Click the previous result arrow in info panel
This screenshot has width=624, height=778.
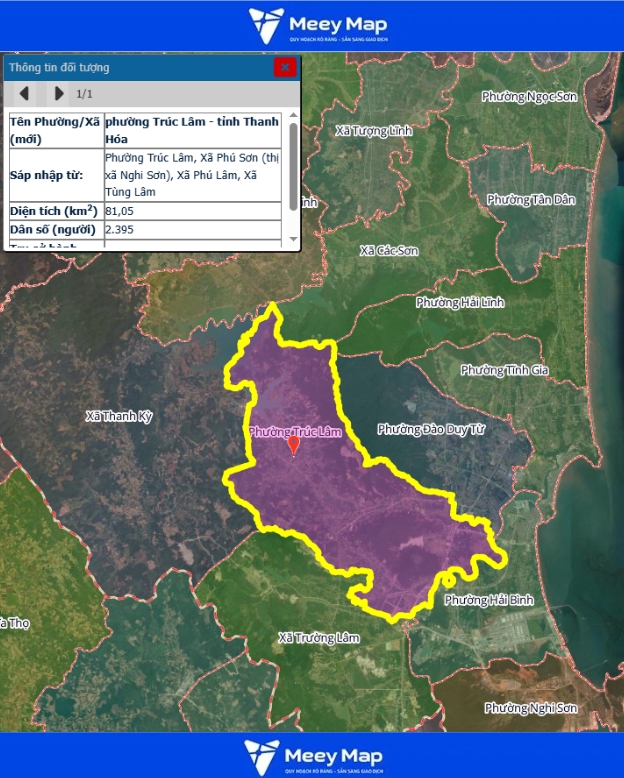(25, 94)
